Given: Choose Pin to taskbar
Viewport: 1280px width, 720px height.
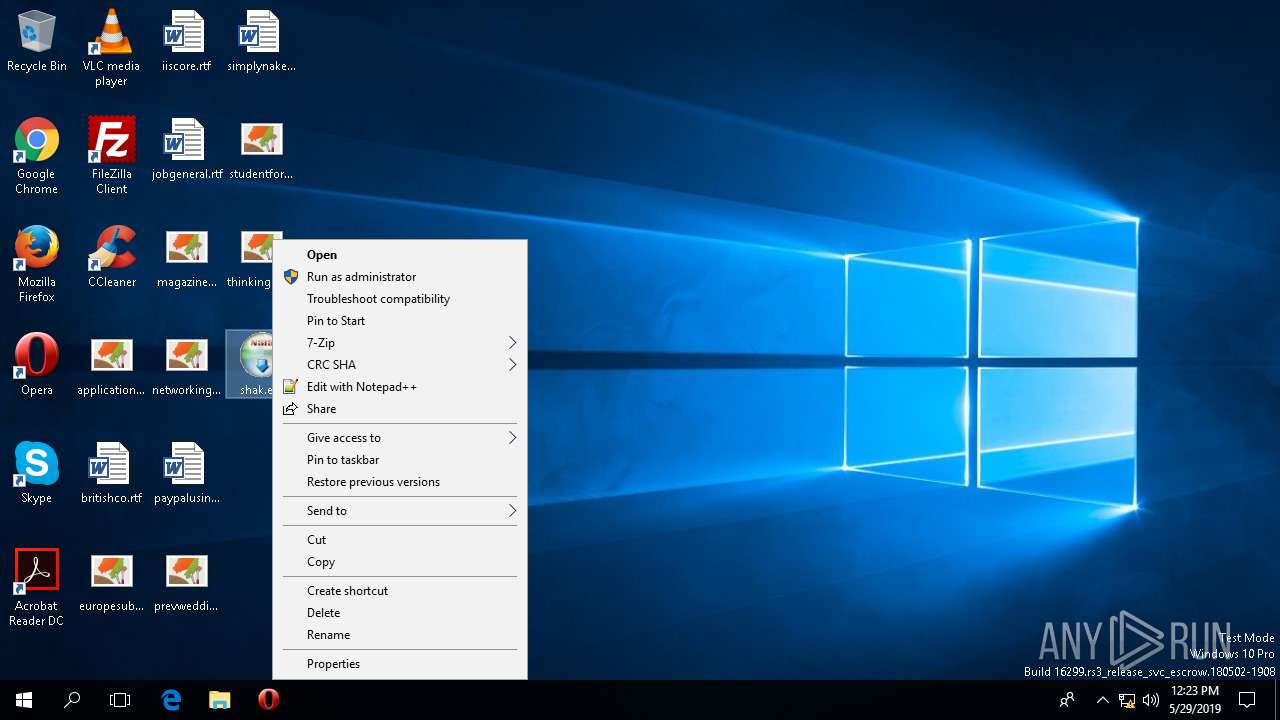Looking at the screenshot, I should point(400,460).
